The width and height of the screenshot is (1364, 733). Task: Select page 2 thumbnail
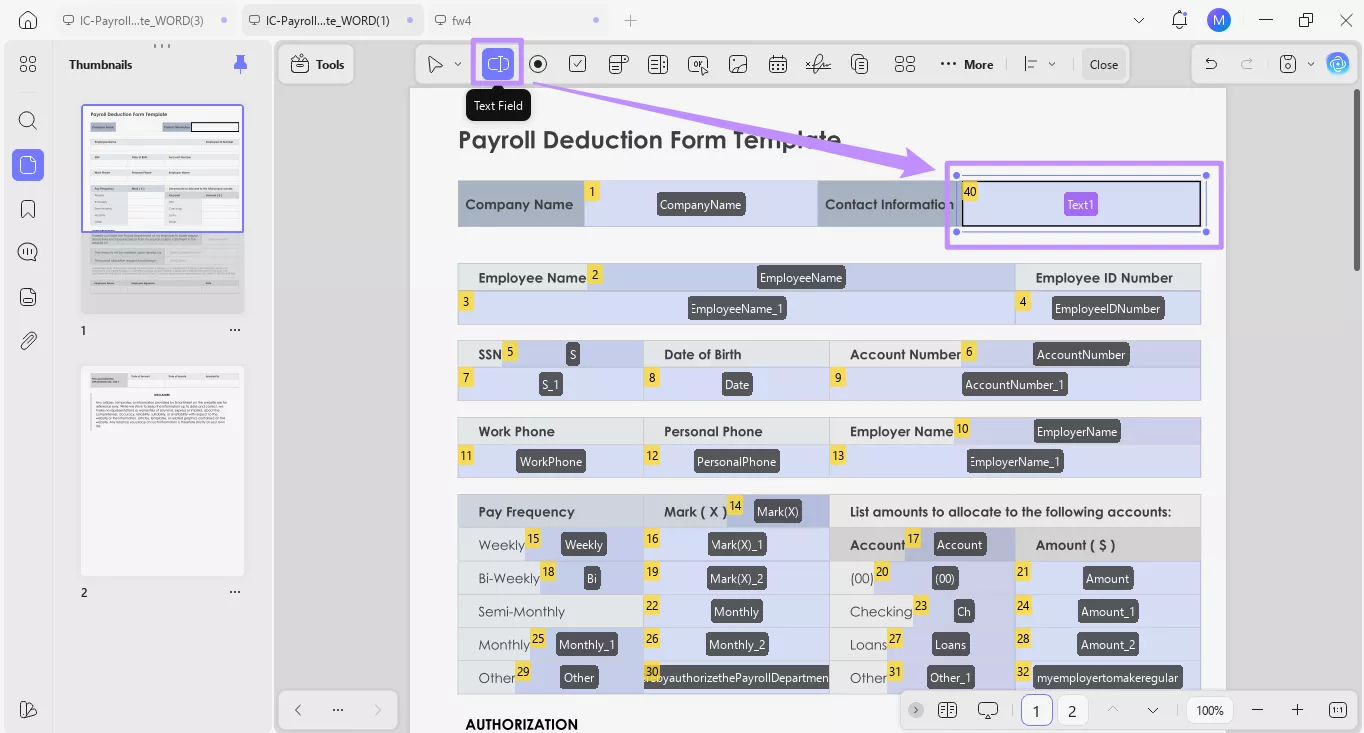(162, 470)
